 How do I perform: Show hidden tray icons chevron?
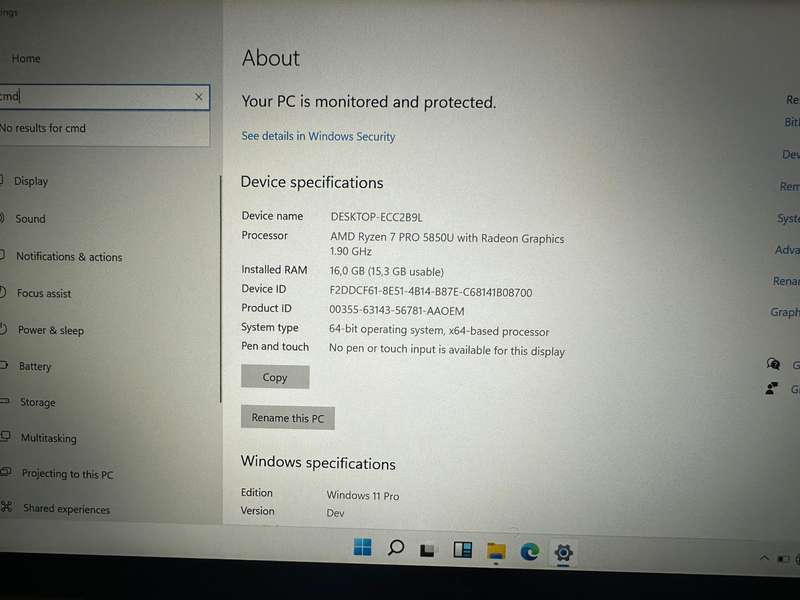764,558
